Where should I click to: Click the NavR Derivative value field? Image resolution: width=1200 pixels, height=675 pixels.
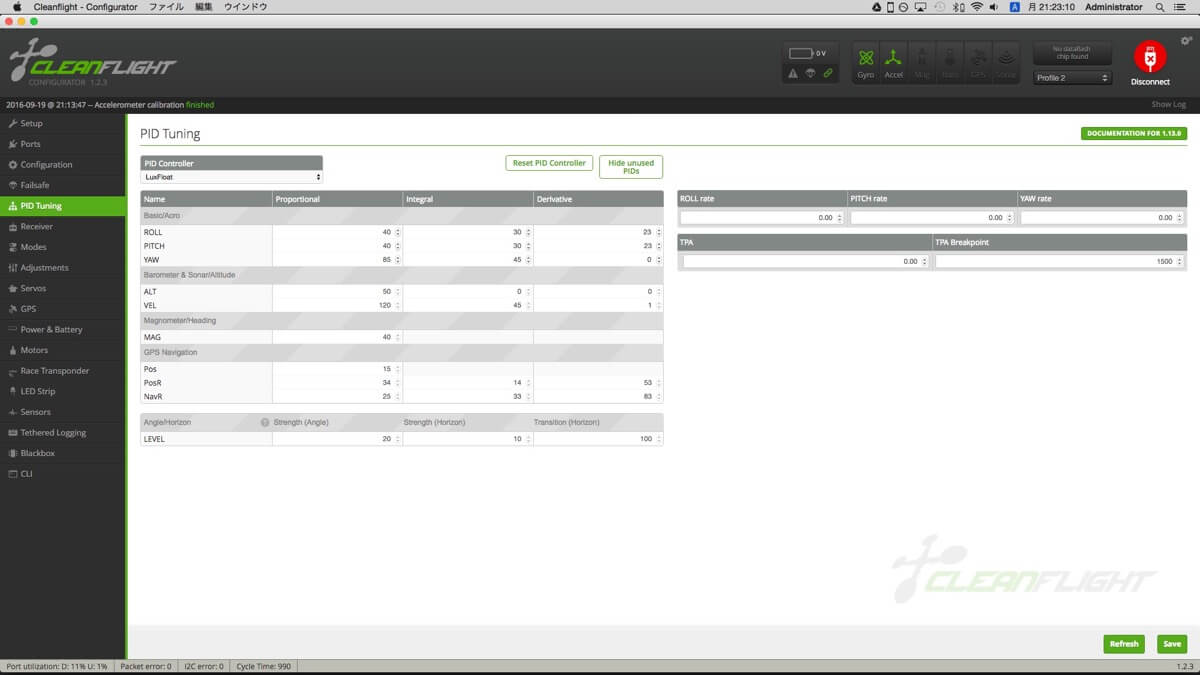click(598, 397)
